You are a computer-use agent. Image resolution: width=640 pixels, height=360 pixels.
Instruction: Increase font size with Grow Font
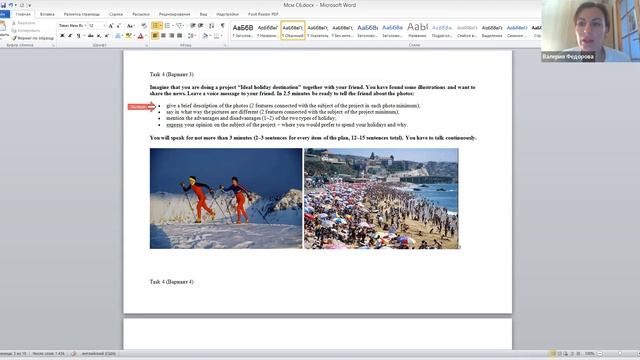pyautogui.click(x=111, y=26)
